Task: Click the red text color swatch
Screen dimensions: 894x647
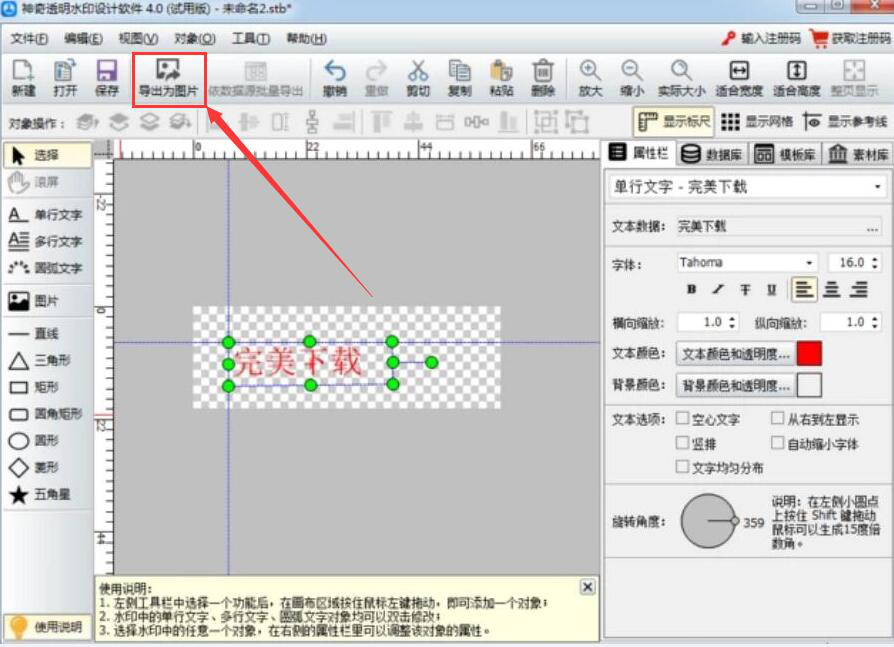Action: tap(809, 353)
